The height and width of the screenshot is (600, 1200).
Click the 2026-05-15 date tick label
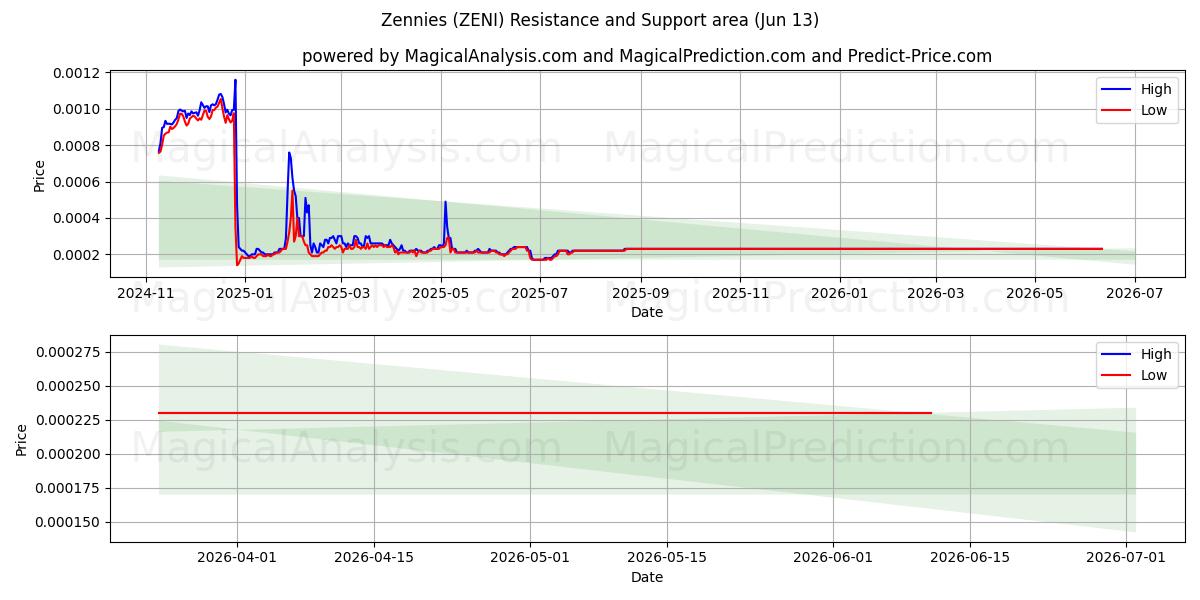pyautogui.click(x=667, y=558)
